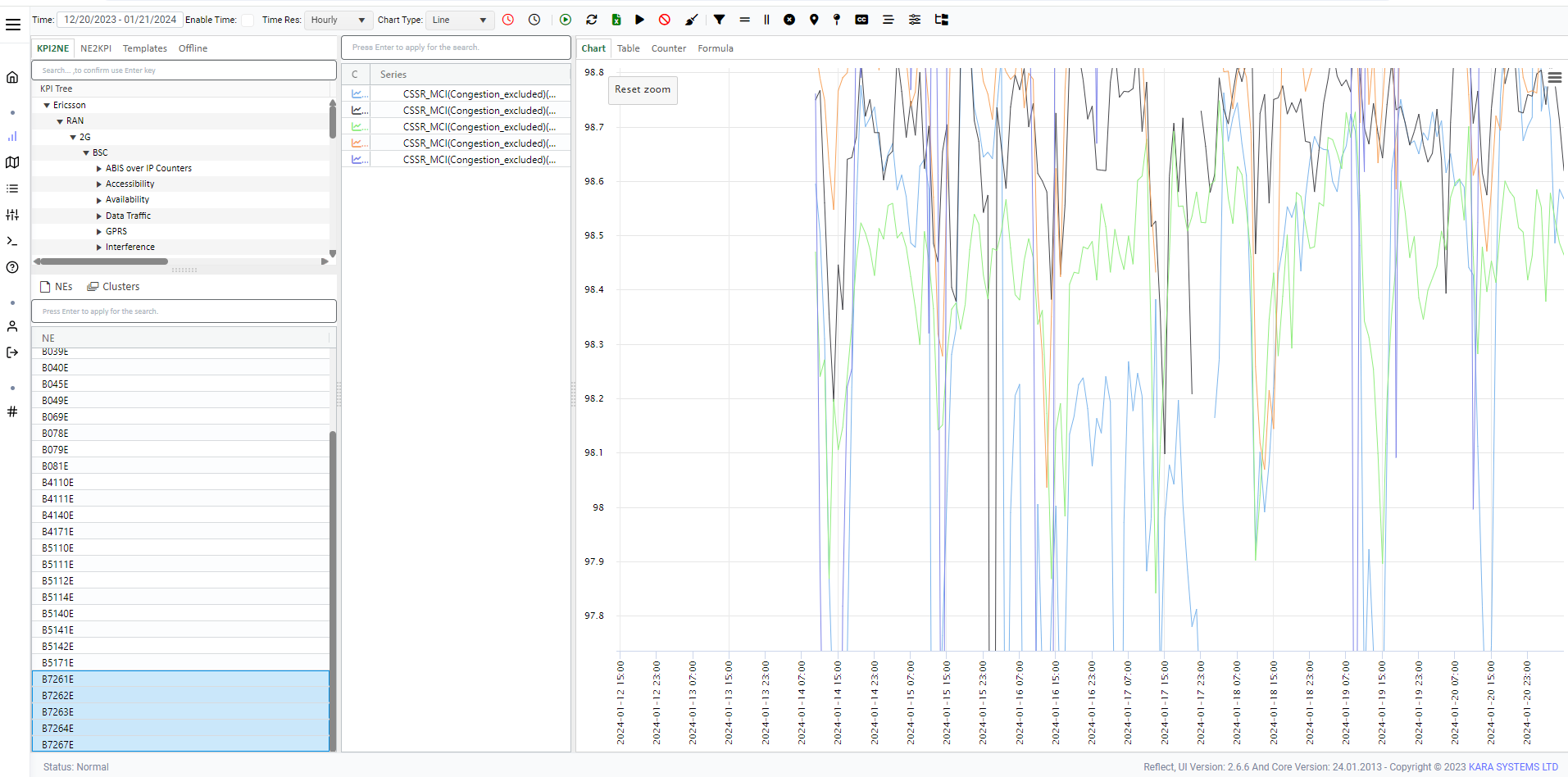This screenshot has width=1568, height=777.
Task: Open the user profile sidebar icon
Action: [x=12, y=326]
